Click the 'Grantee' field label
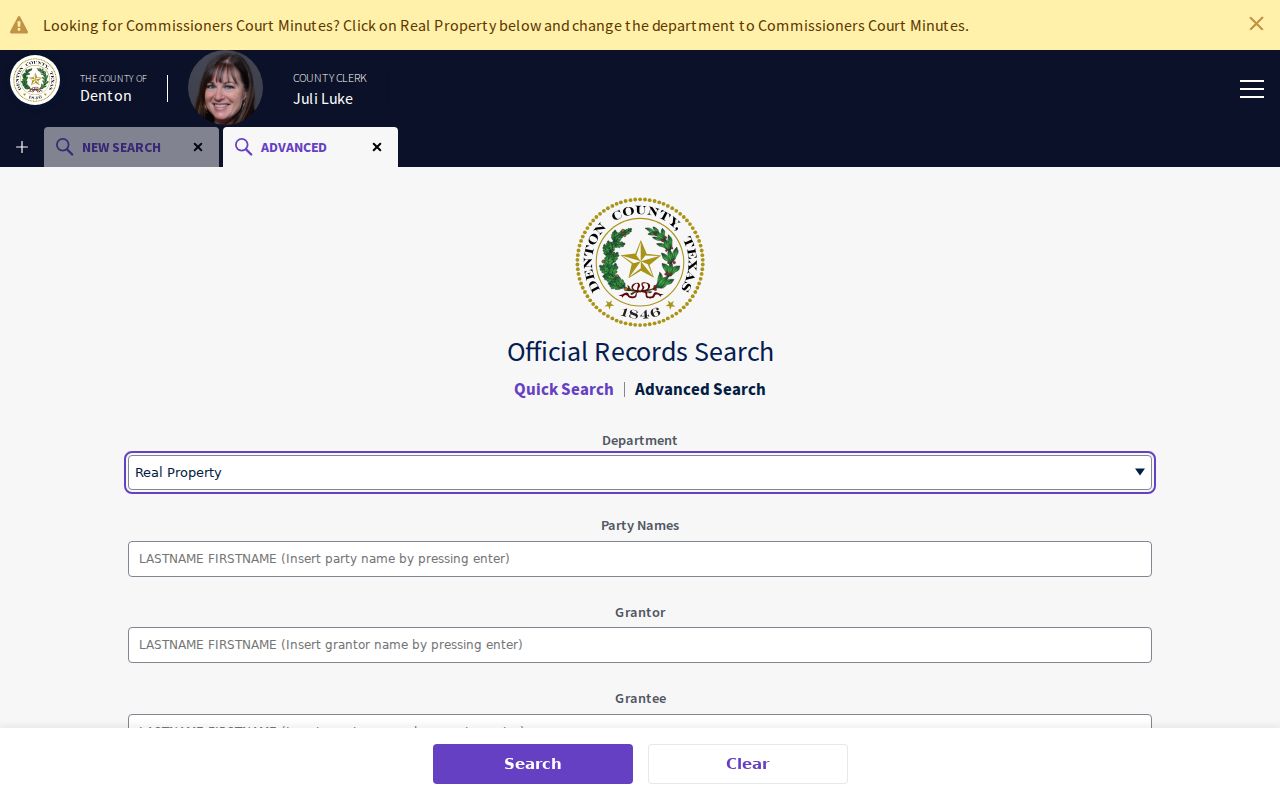1280x800 pixels. pyautogui.click(x=640, y=698)
